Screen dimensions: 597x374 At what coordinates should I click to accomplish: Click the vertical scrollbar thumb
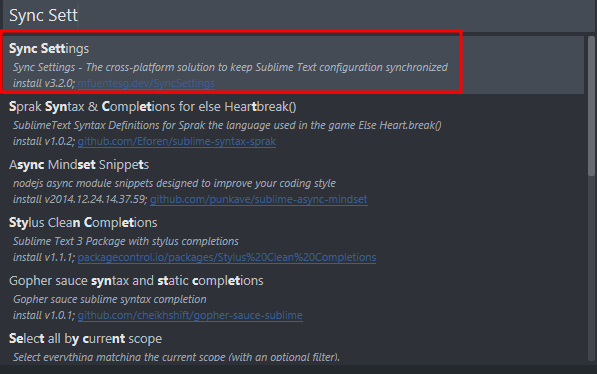[591, 105]
